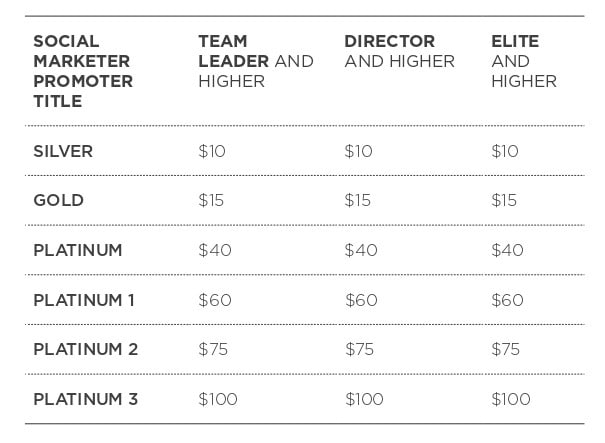Click the Platinum 2 row label
The width and height of the screenshot is (605, 443).
coord(85,349)
